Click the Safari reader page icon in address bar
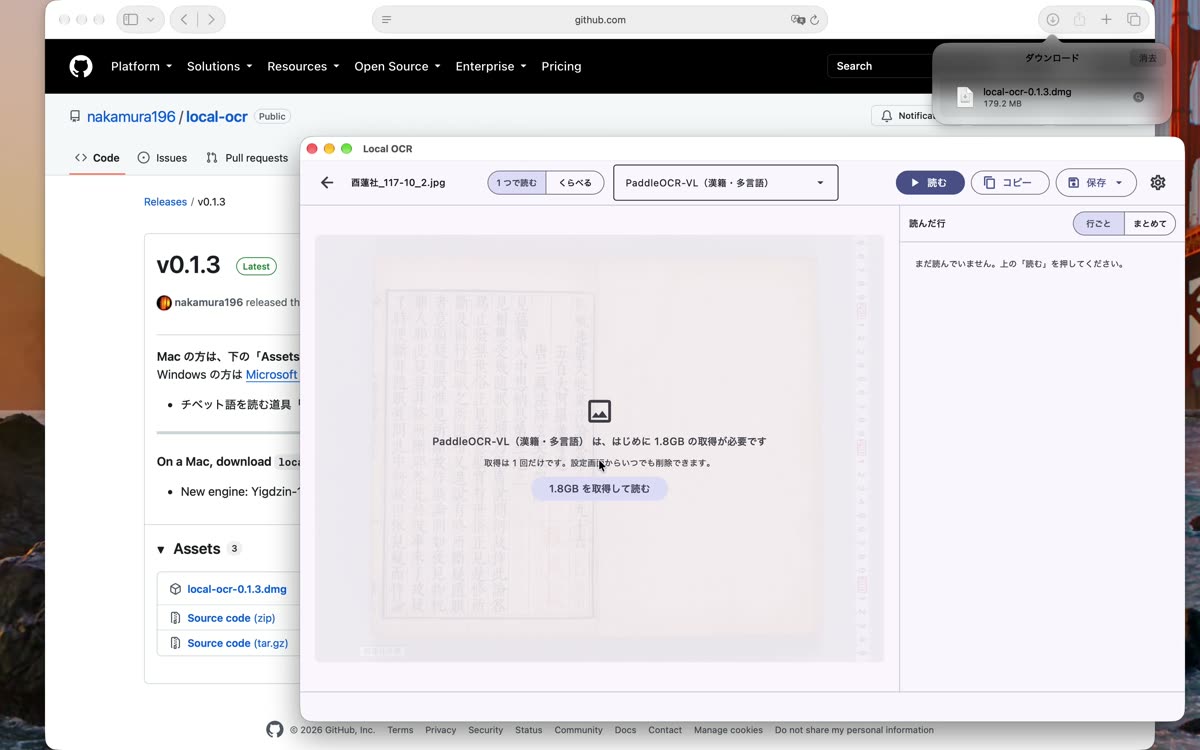Screen dimensions: 1200x750 click(387, 19)
